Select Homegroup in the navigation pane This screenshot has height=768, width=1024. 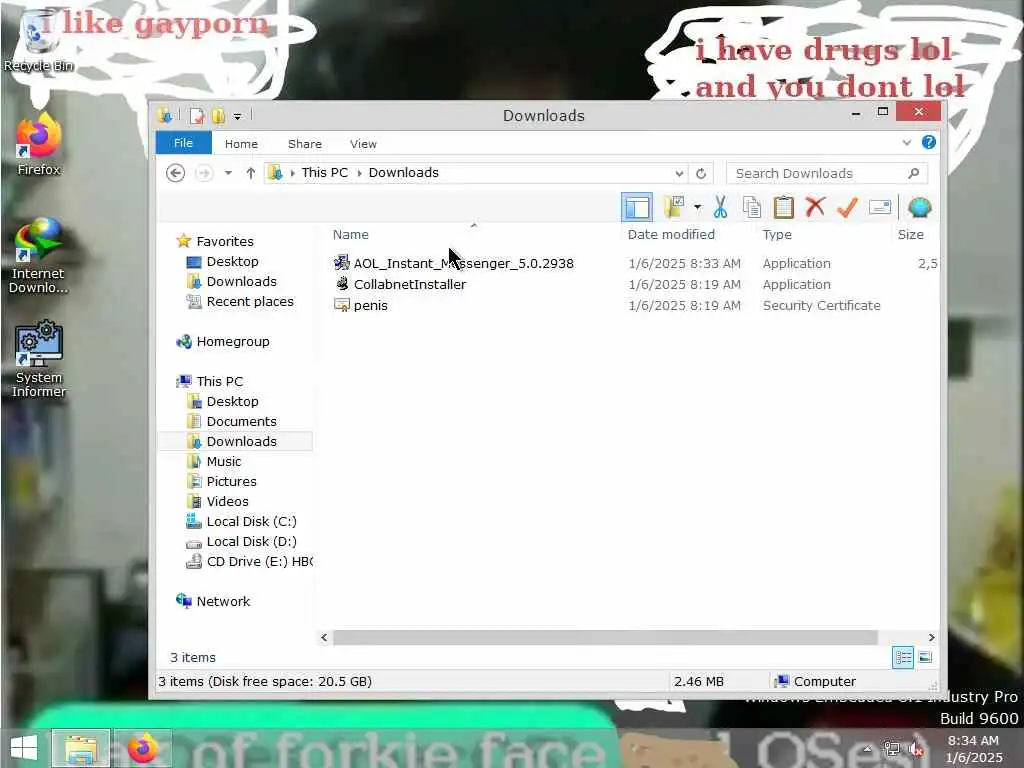[x=232, y=342]
